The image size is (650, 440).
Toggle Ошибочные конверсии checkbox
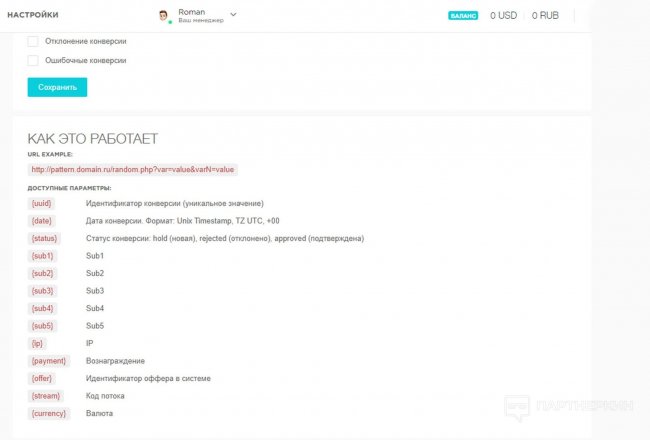pyautogui.click(x=33, y=60)
